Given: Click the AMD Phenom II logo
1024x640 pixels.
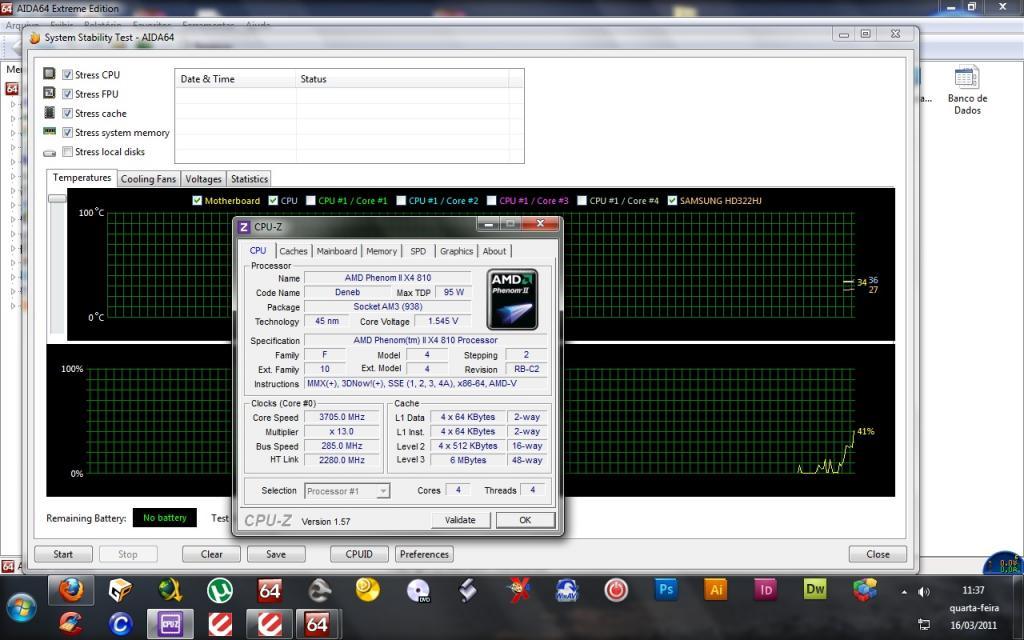Looking at the screenshot, I should (513, 299).
